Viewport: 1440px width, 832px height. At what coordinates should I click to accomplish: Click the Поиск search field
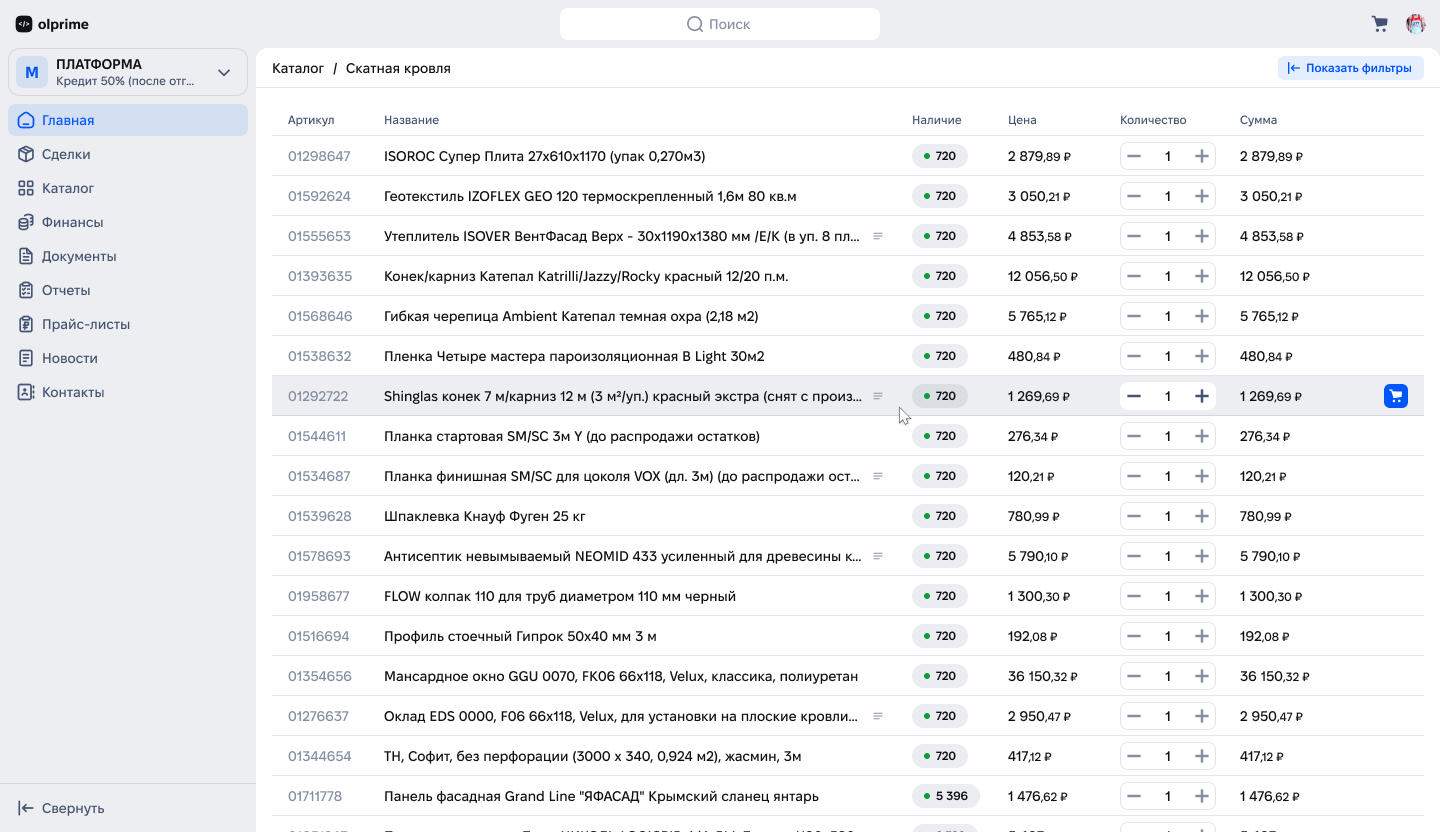click(720, 24)
